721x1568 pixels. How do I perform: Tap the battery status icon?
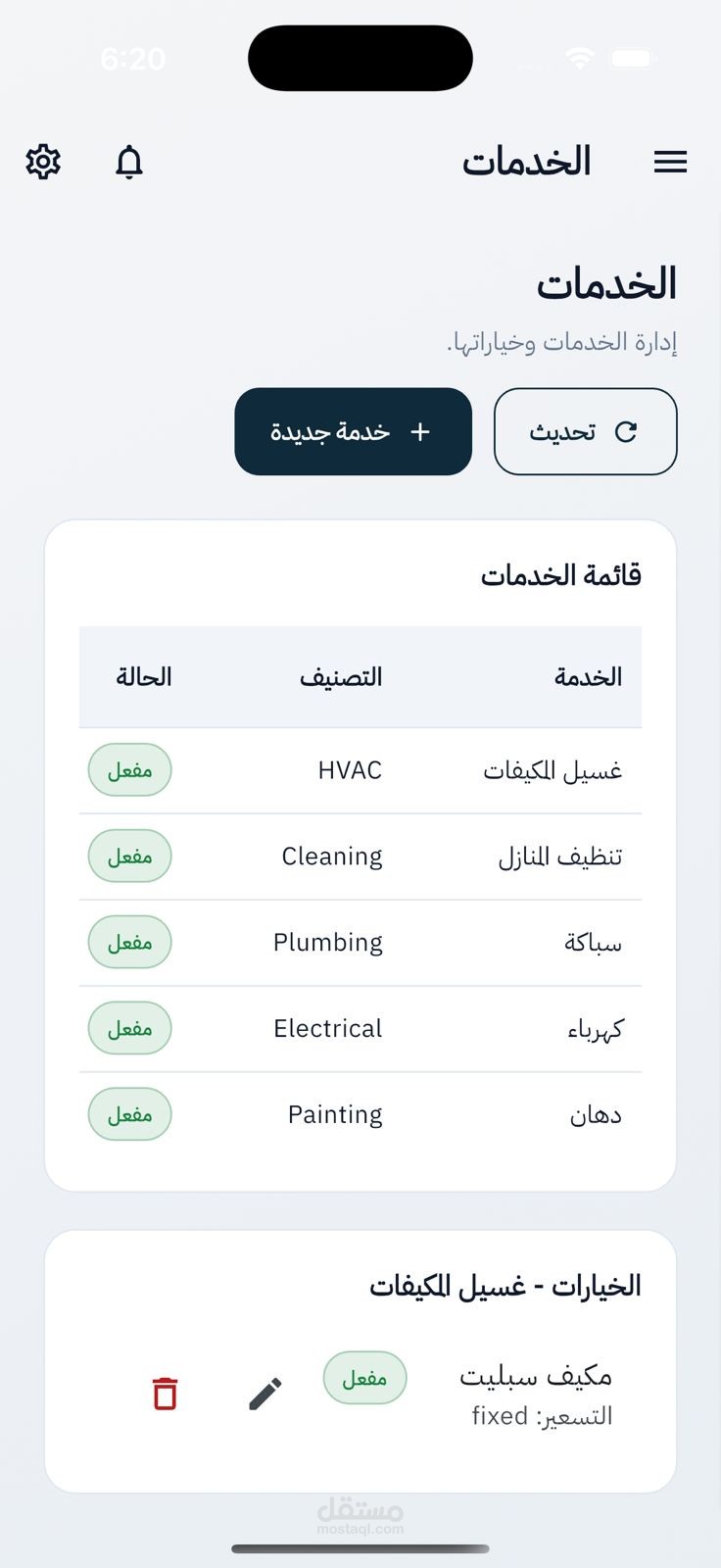click(x=633, y=59)
